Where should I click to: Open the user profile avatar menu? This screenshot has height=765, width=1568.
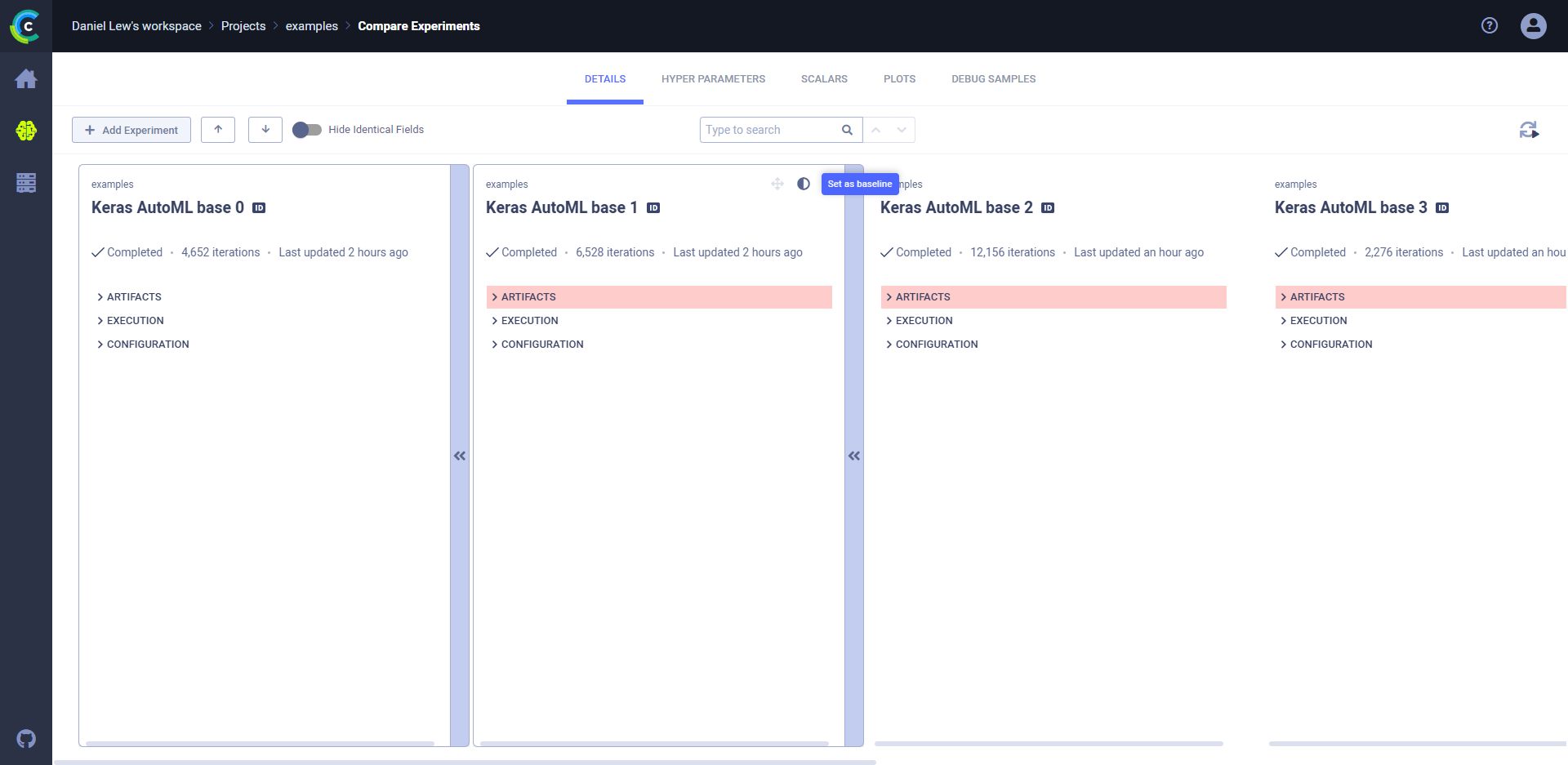pyautogui.click(x=1533, y=26)
